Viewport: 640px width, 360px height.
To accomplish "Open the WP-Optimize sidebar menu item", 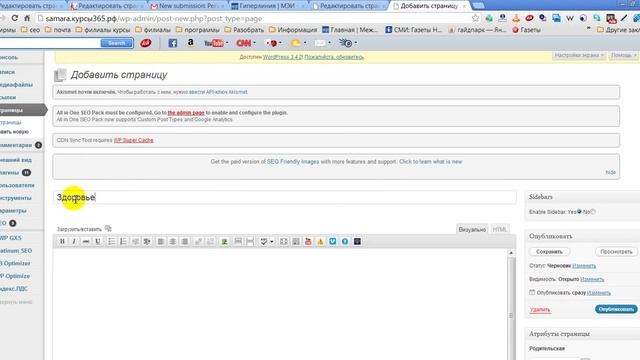I will [x=16, y=276].
